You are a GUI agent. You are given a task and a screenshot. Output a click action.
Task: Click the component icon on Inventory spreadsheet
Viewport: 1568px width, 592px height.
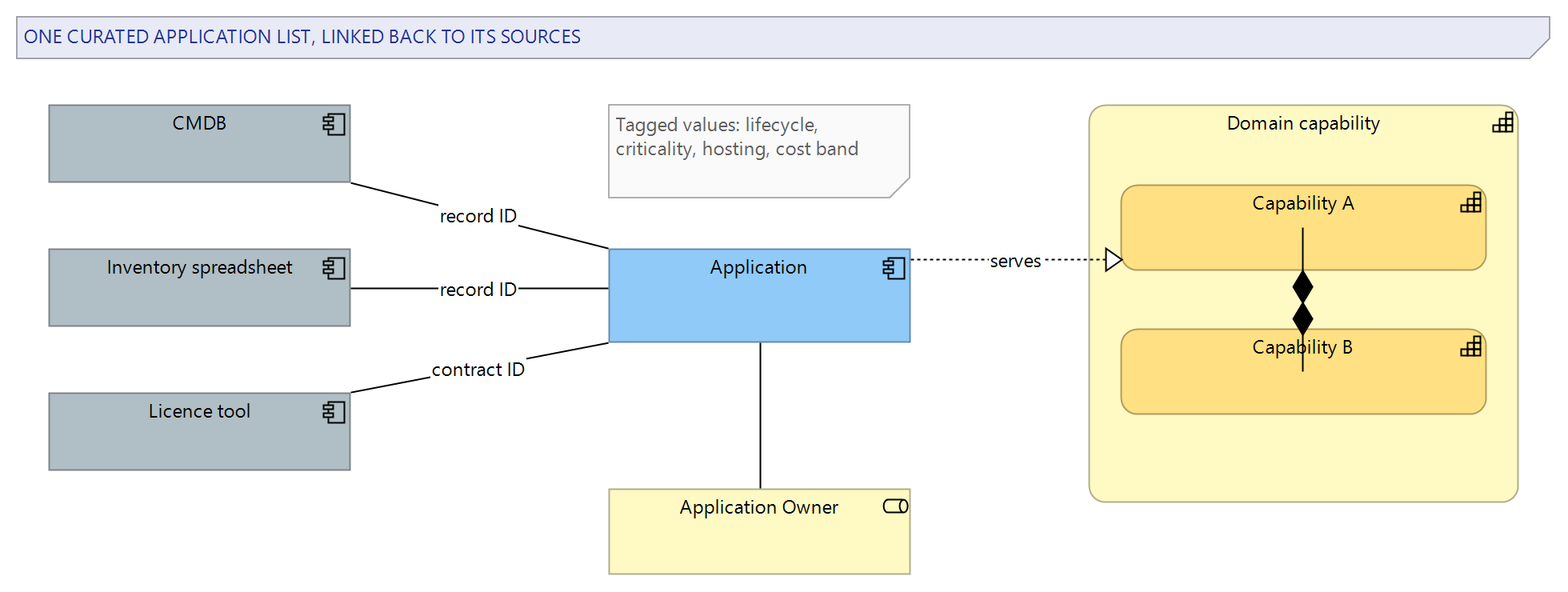click(x=334, y=268)
